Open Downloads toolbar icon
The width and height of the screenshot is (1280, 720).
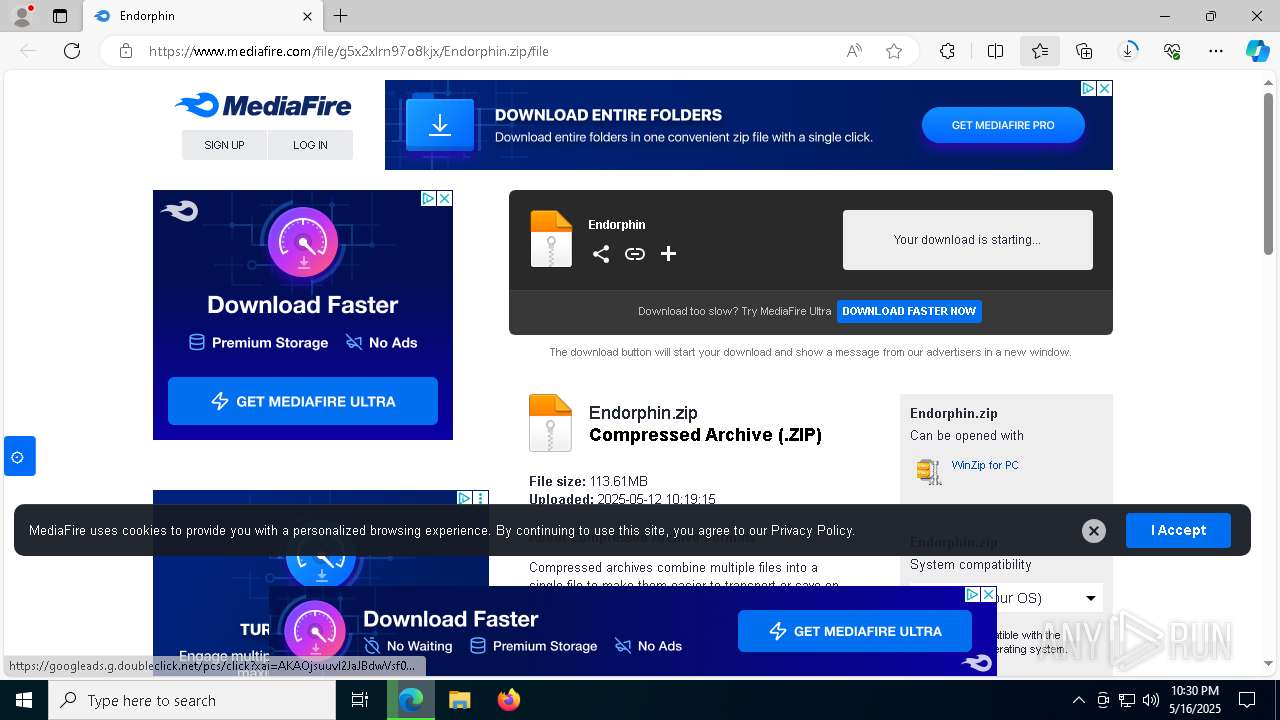pyautogui.click(x=1128, y=51)
